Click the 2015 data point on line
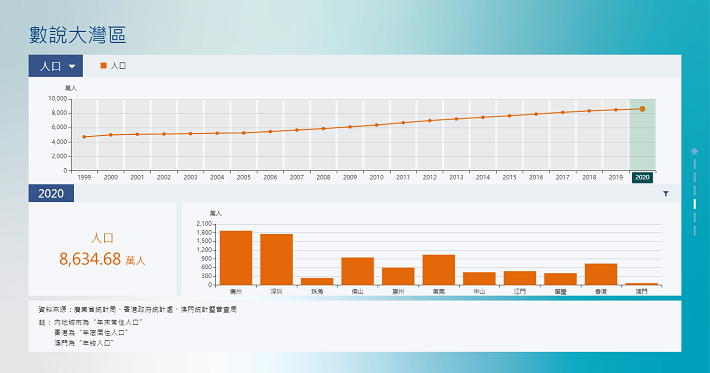 [x=509, y=116]
